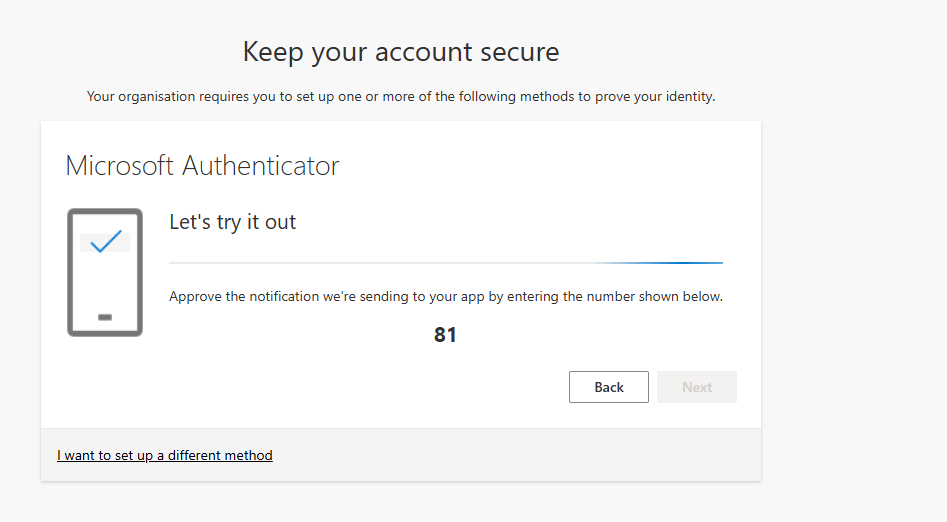Click the phone's home button graphic
The image size is (947, 522).
(105, 317)
